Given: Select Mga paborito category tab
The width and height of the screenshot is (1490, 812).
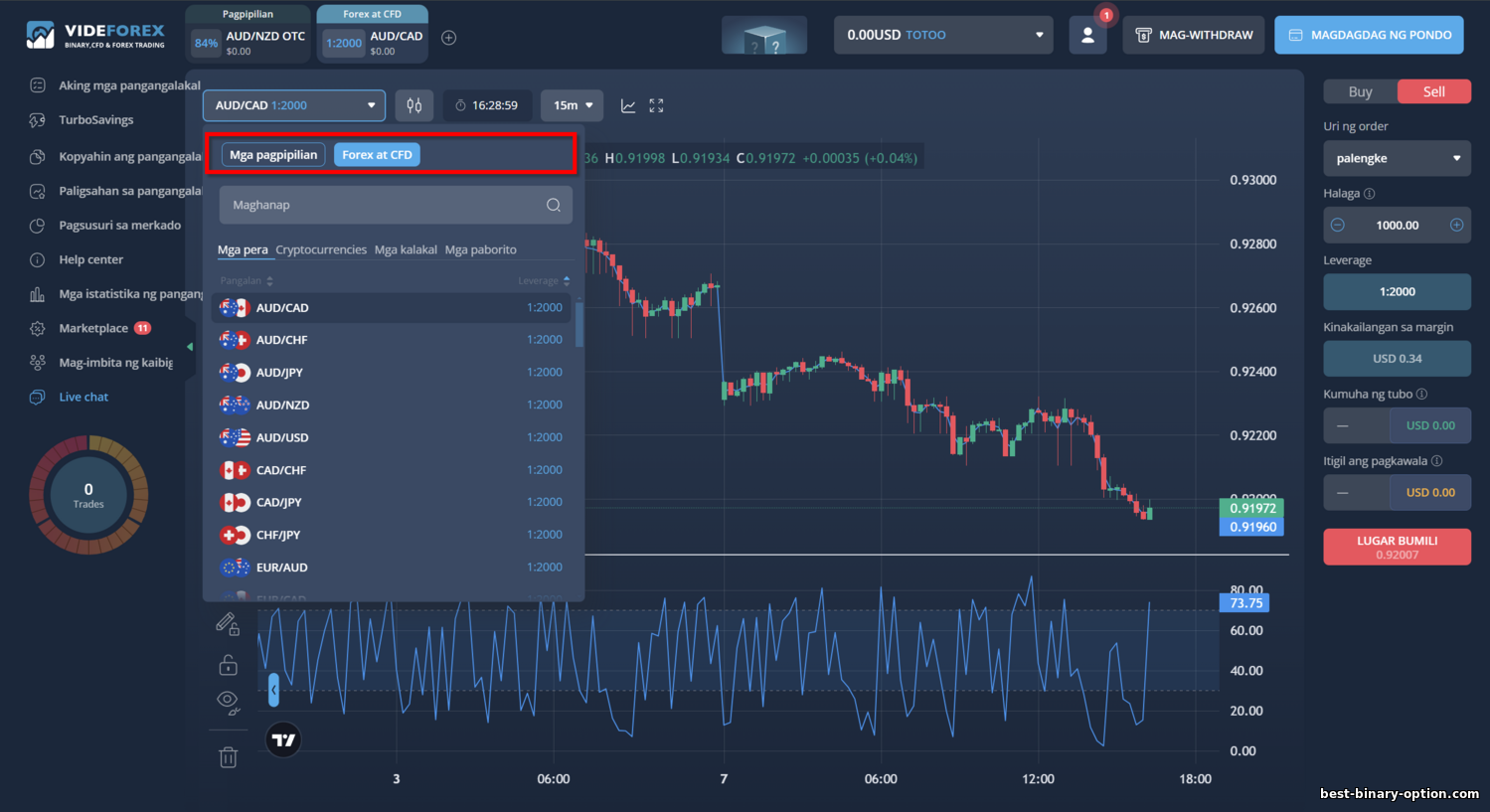Looking at the screenshot, I should 481,250.
